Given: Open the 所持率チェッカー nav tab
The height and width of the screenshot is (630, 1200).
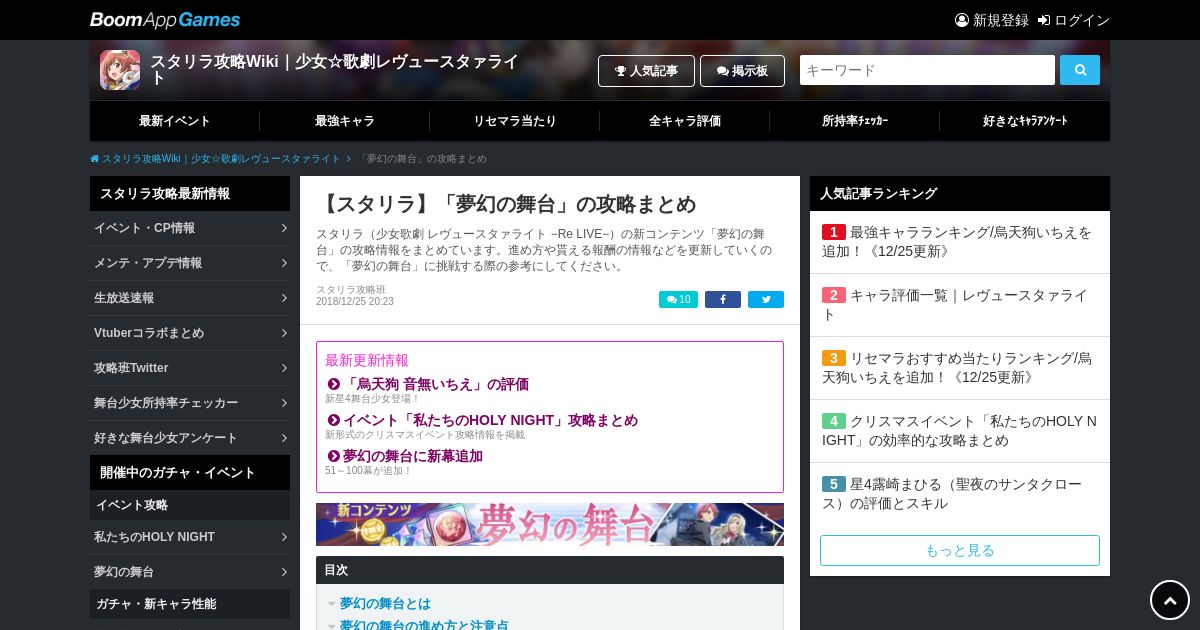Looking at the screenshot, I should 855,121.
